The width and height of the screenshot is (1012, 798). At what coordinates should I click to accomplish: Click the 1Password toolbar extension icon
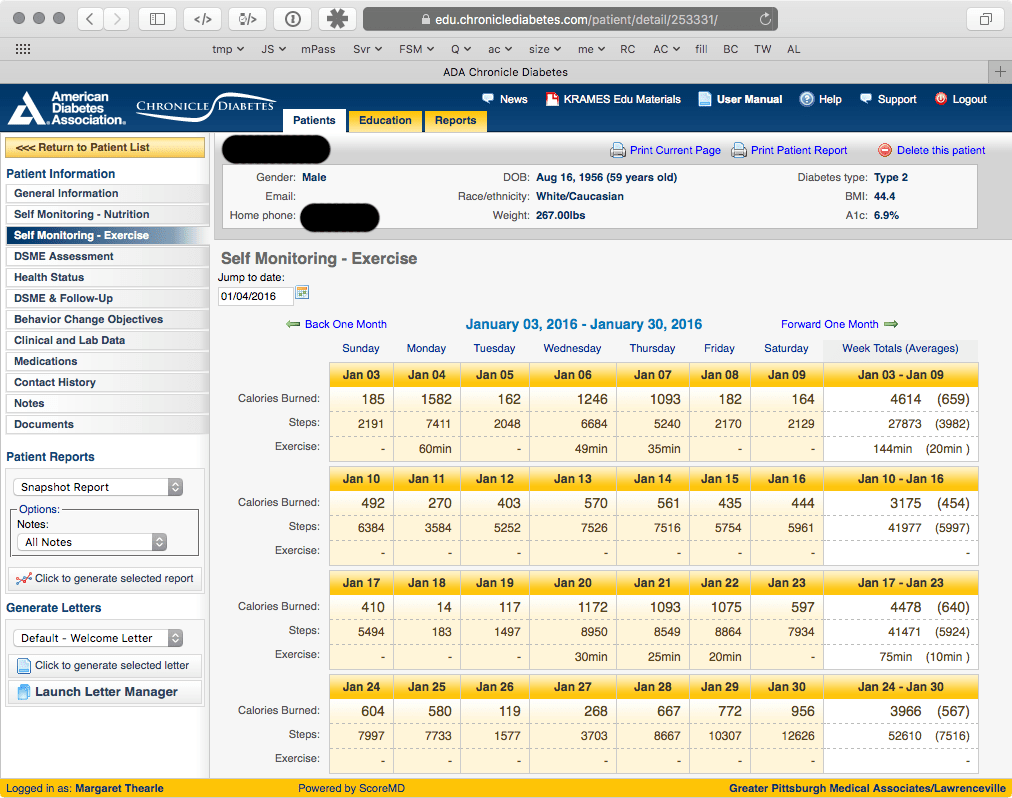(293, 19)
